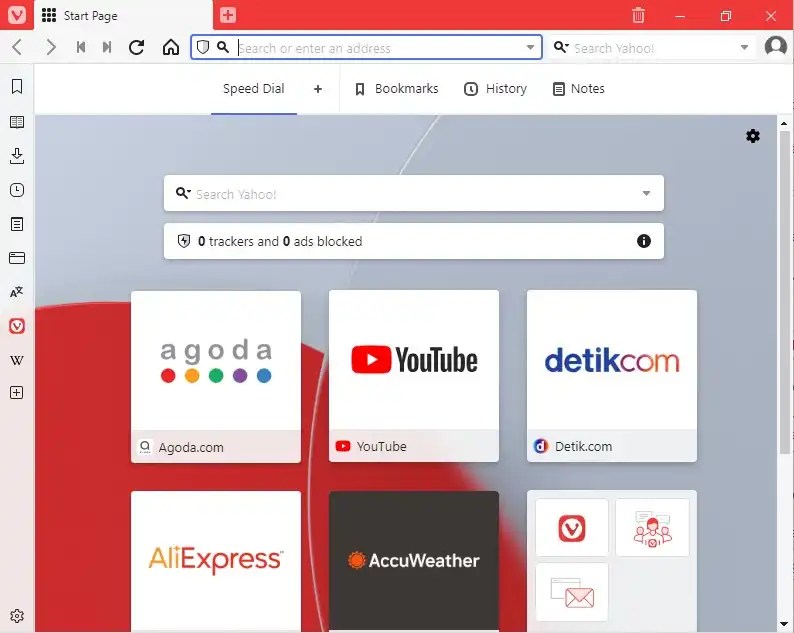Open the Vivaldi main menu
The height and width of the screenshot is (633, 794).
click(x=17, y=15)
